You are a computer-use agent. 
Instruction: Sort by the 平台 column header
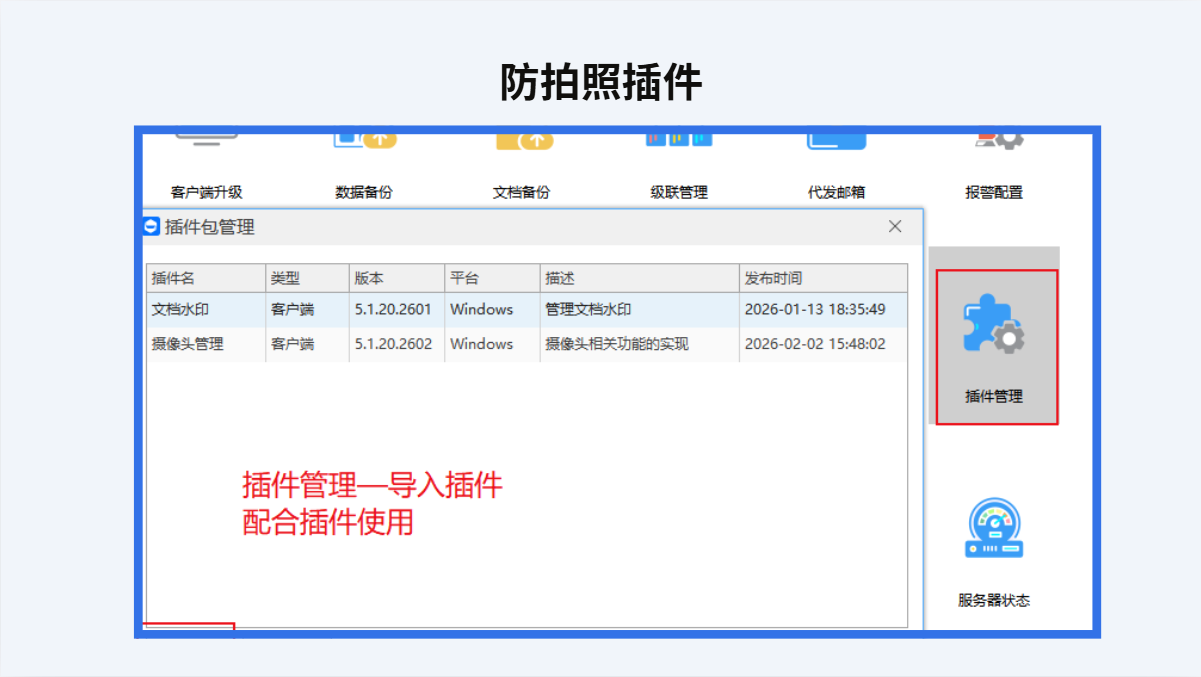pos(492,278)
